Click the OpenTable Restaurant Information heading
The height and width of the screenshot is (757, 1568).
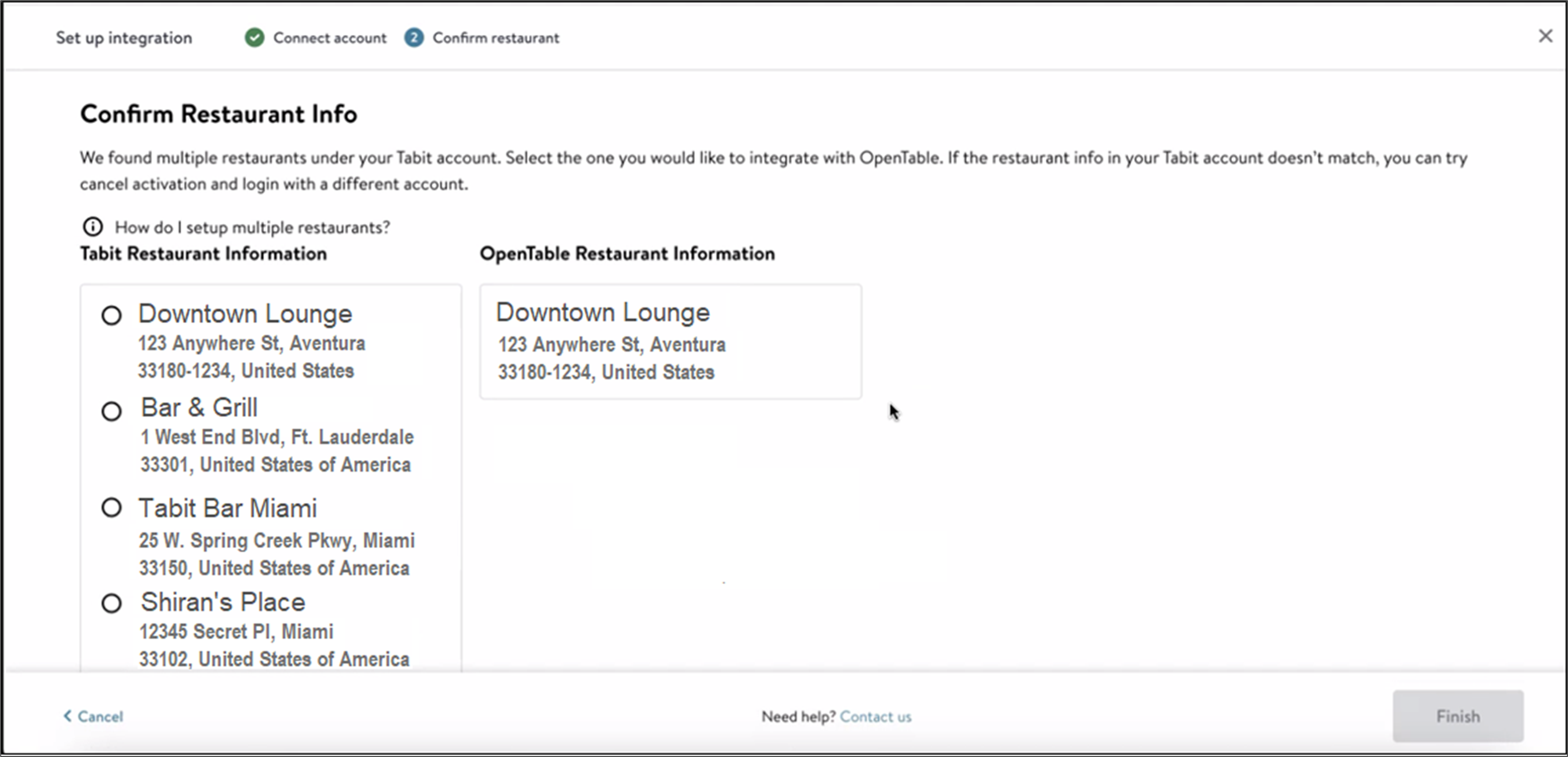point(627,254)
